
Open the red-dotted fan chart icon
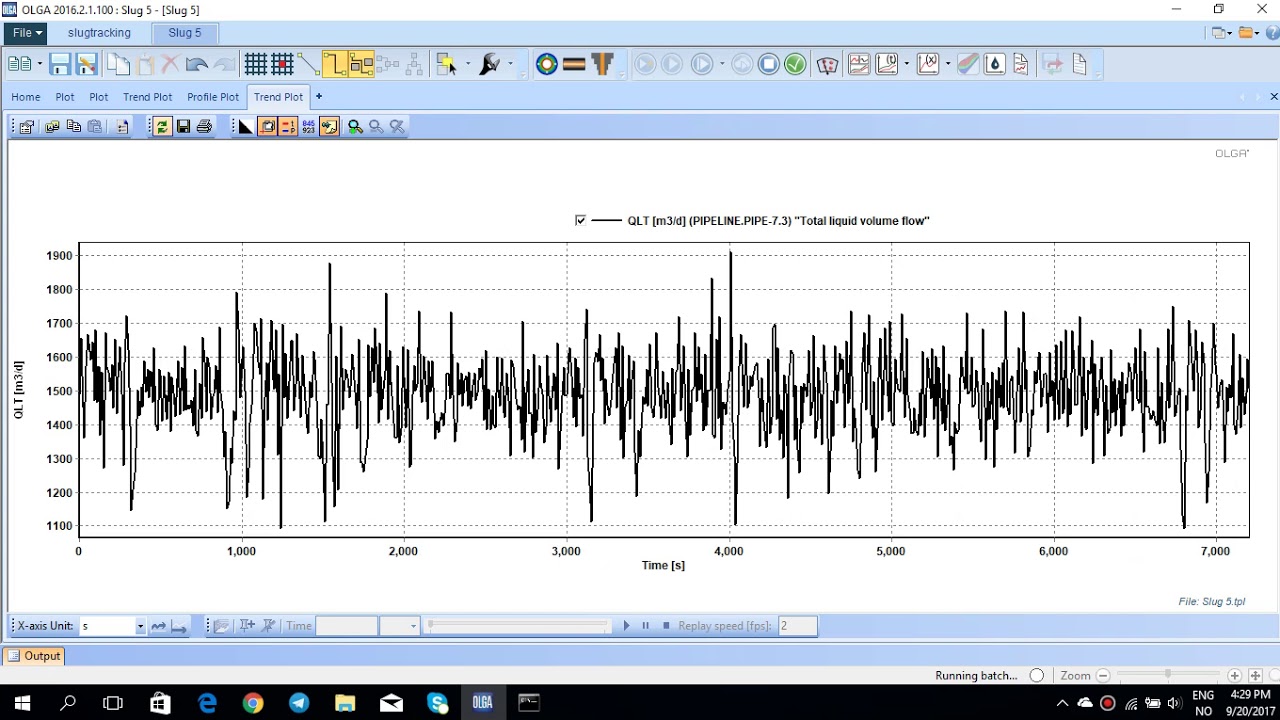click(827, 65)
